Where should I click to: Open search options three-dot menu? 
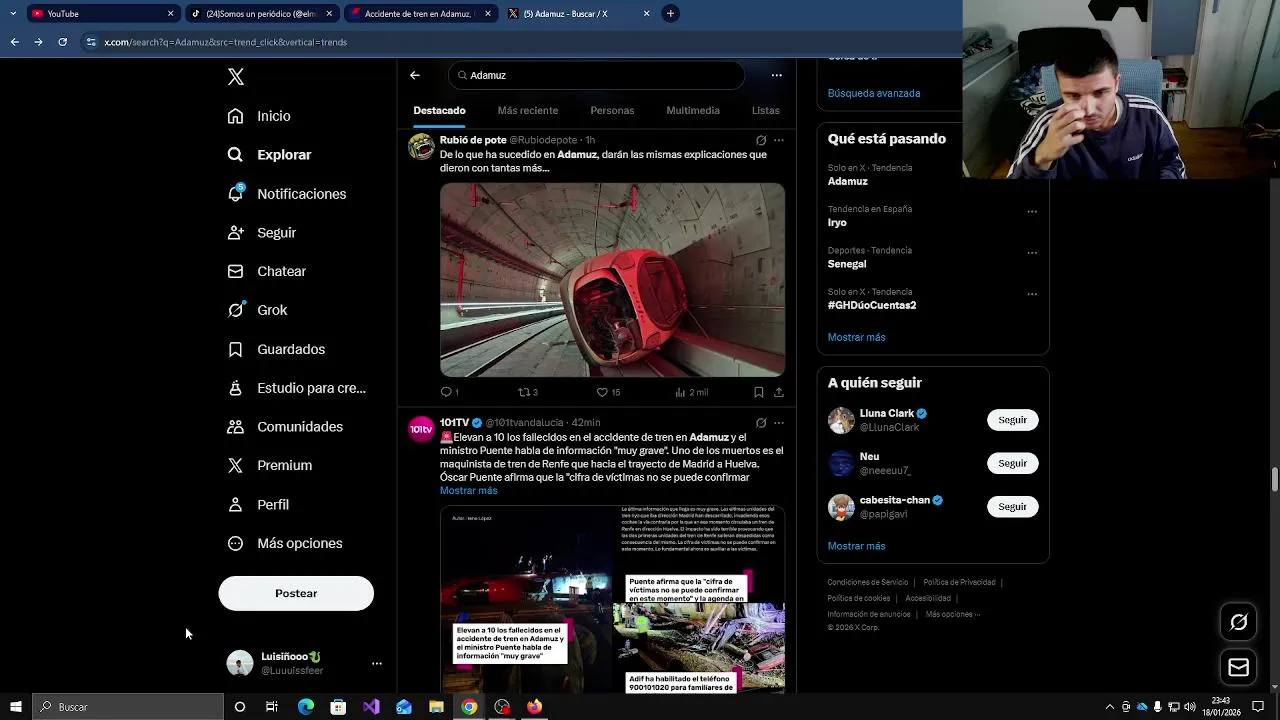point(776,75)
